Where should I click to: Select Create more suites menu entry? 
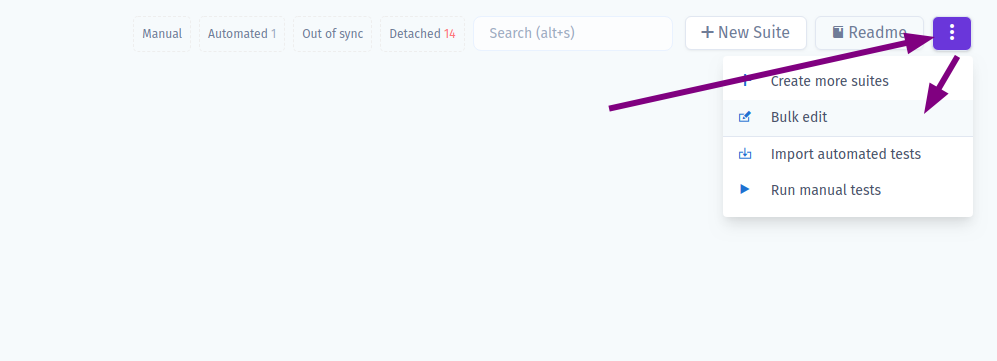tap(848, 81)
